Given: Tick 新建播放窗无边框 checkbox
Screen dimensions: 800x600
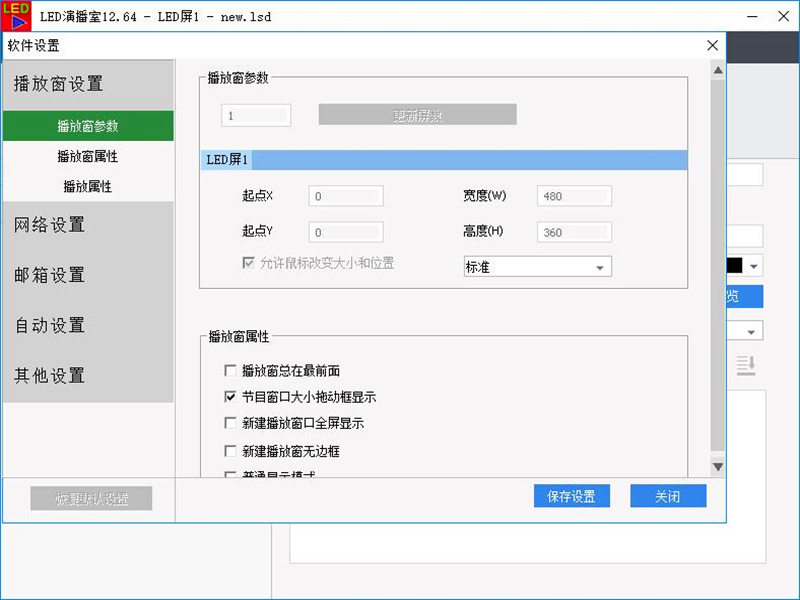Looking at the screenshot, I should tap(231, 451).
